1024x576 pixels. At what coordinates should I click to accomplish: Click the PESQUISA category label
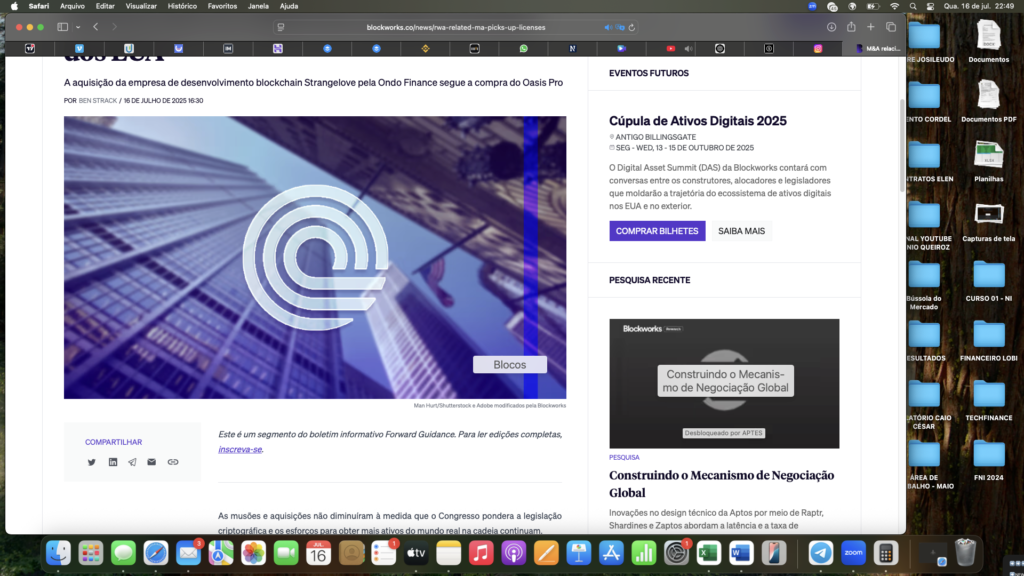coord(624,457)
